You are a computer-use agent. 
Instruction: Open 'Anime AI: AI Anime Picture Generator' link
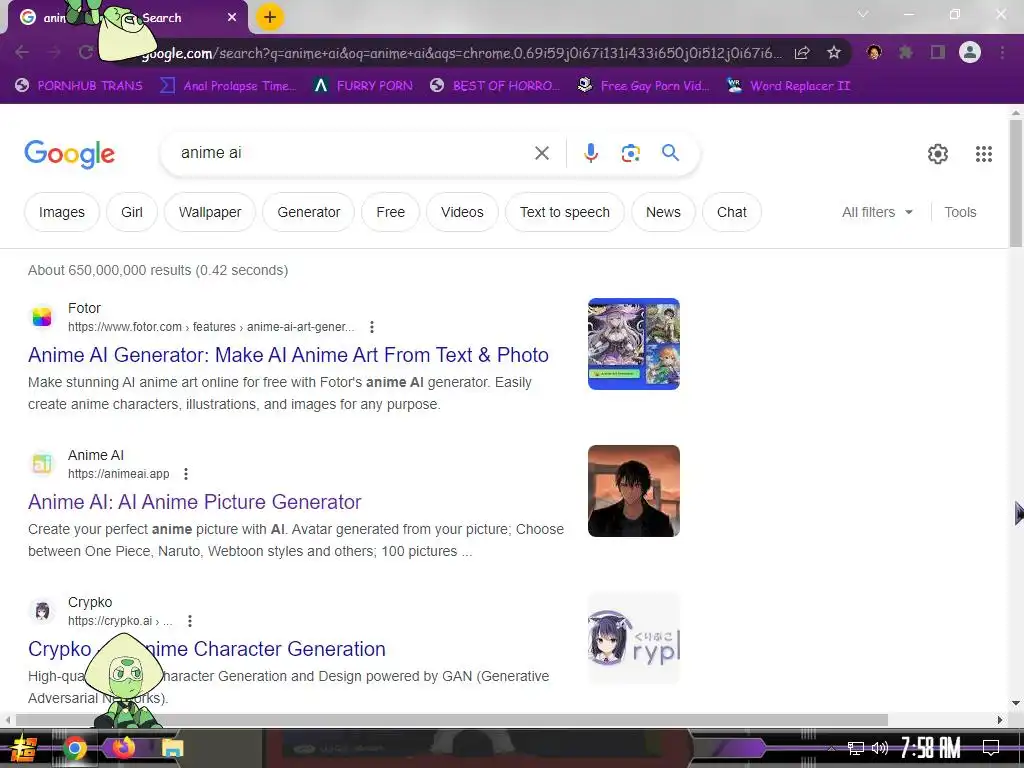pos(195,502)
